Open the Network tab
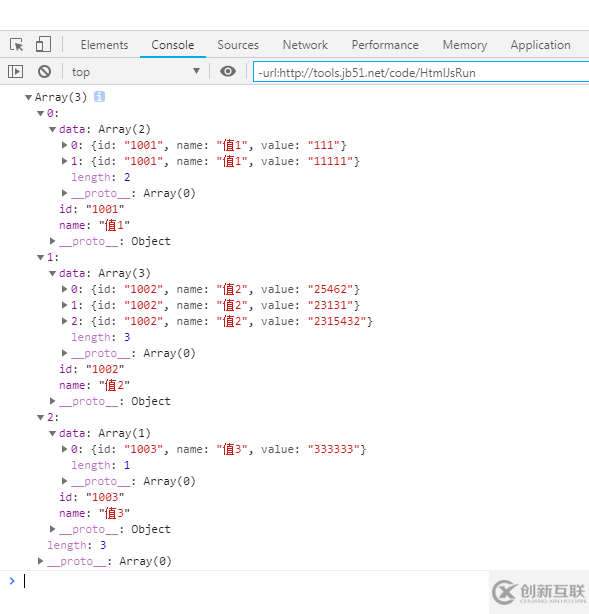The width and height of the screenshot is (589, 614). point(305,45)
